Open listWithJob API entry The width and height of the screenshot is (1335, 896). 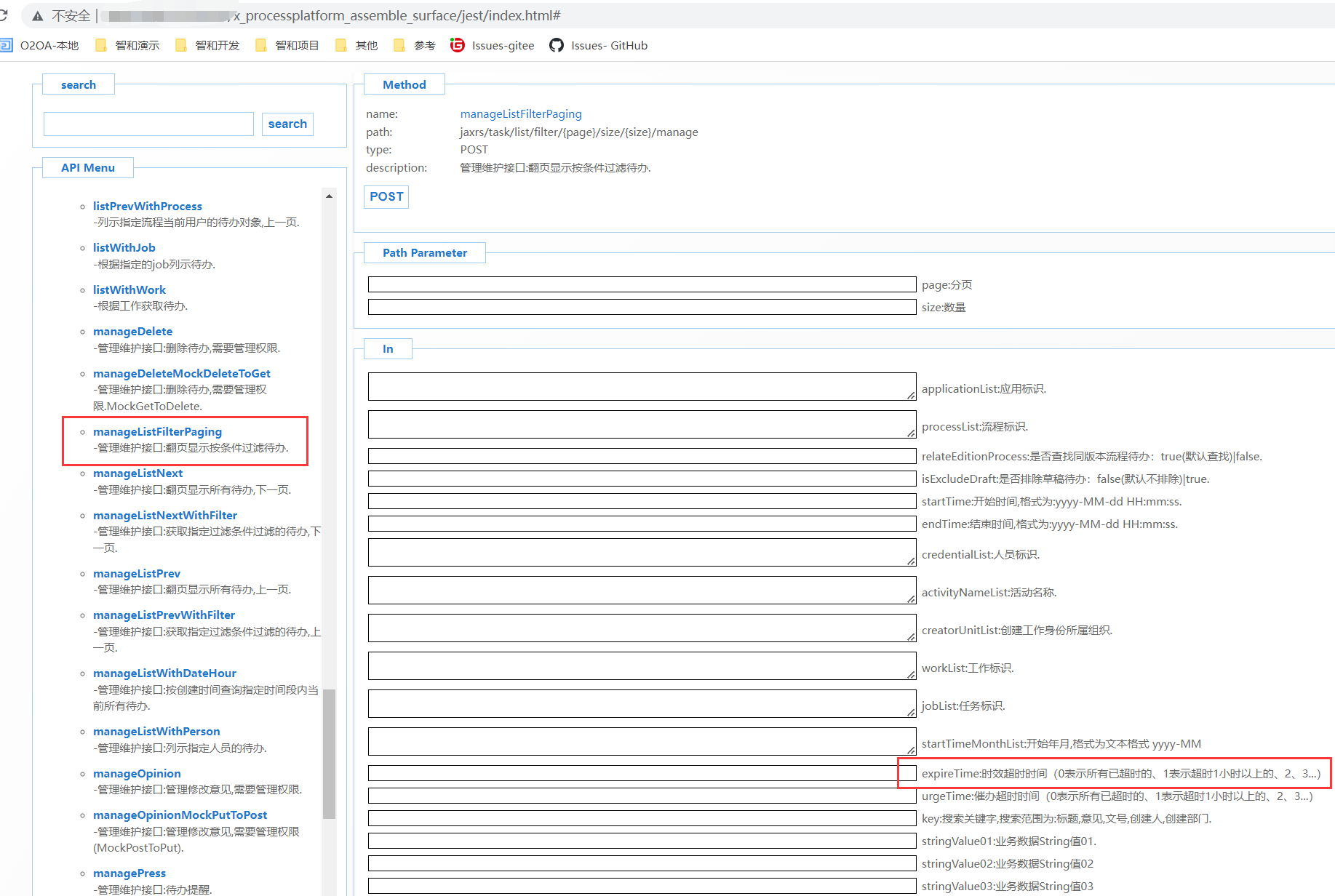124,248
